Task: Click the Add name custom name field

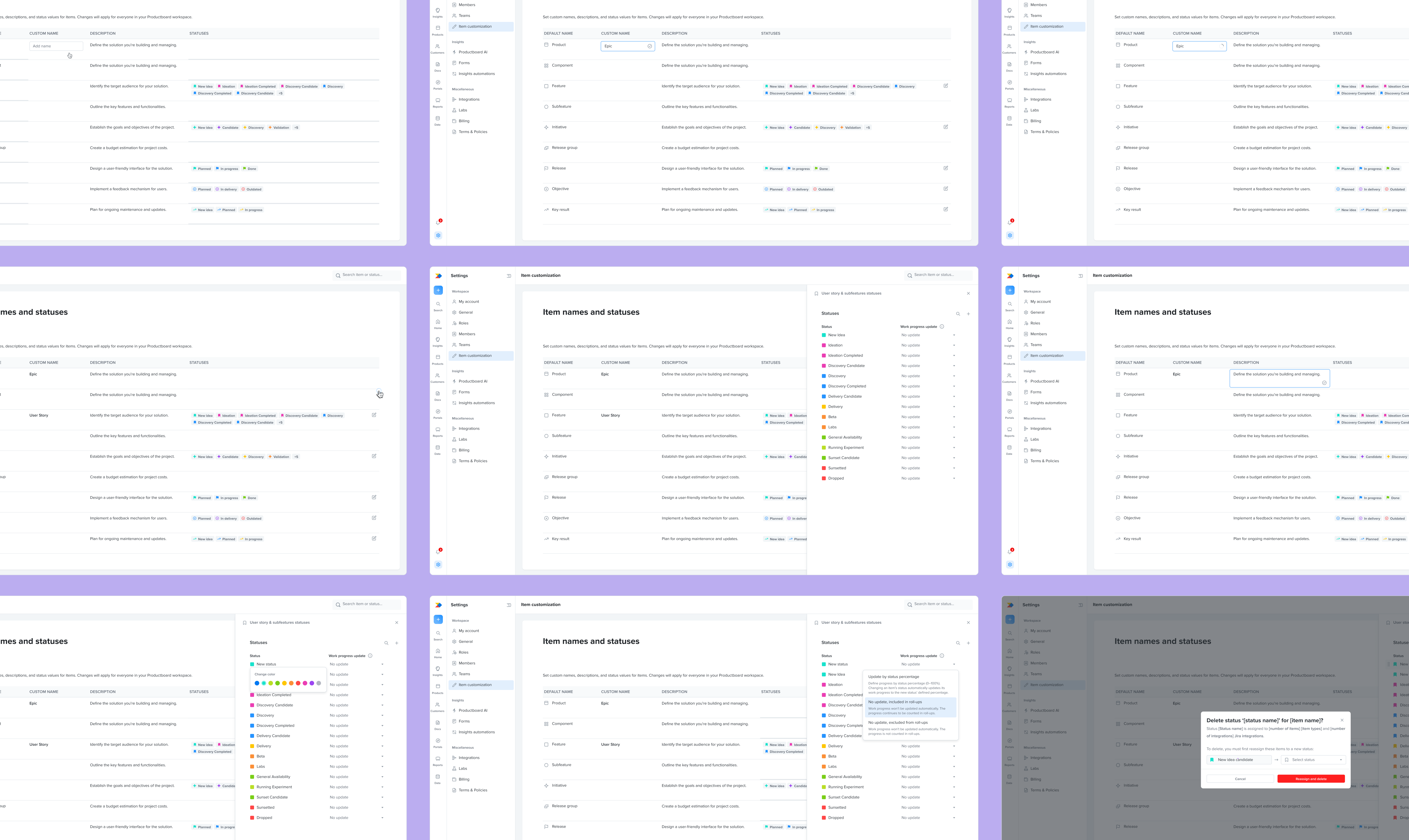Action: pyautogui.click(x=56, y=46)
